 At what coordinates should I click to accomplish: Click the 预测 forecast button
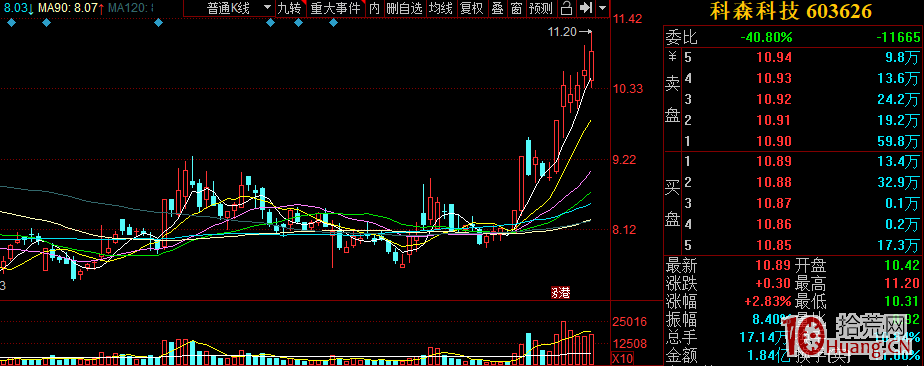point(541,8)
